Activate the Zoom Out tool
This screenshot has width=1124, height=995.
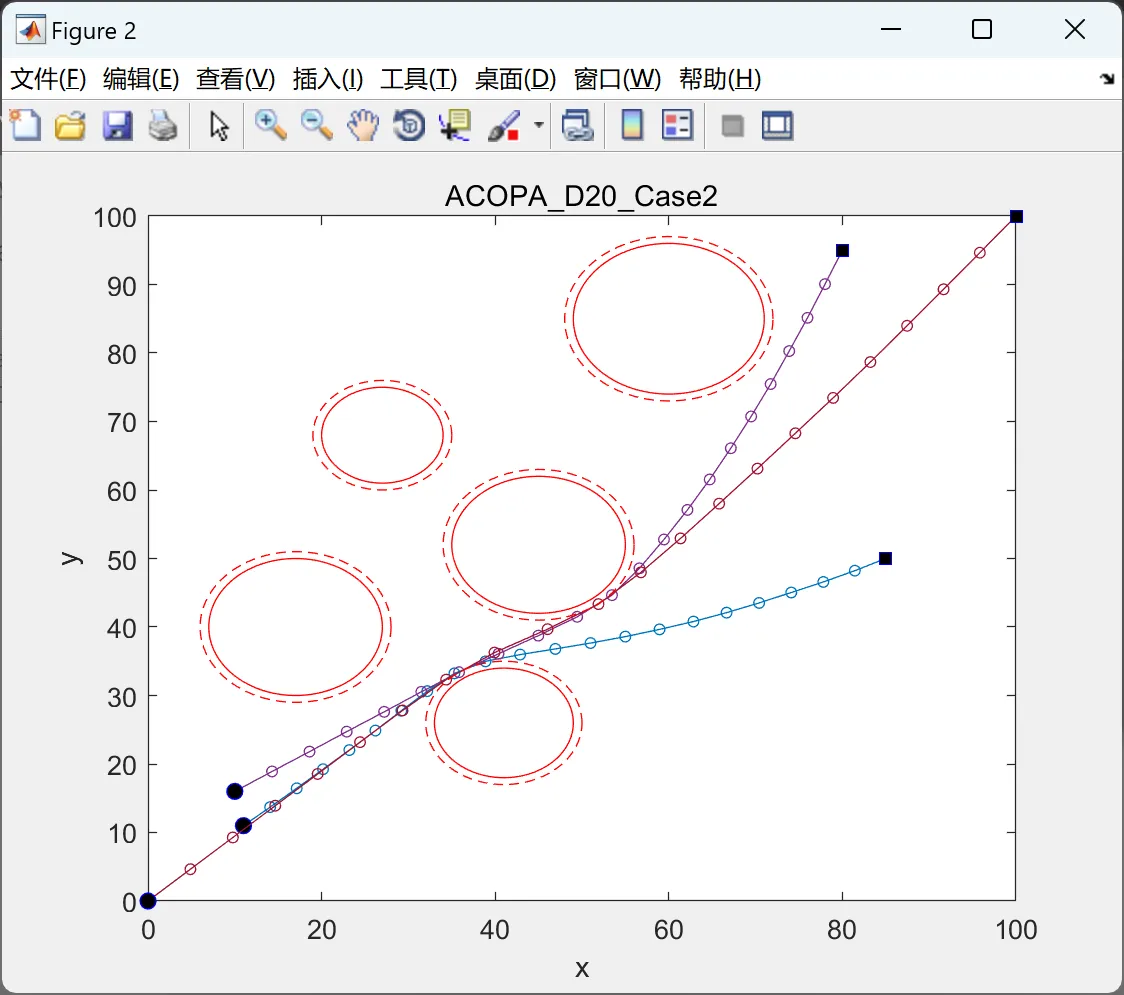[x=317, y=125]
